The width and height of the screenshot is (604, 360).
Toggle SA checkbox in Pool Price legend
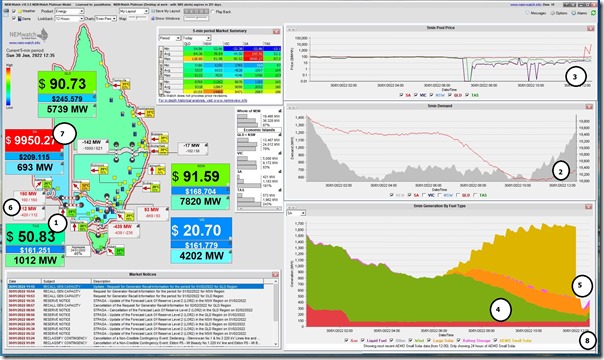401,95
